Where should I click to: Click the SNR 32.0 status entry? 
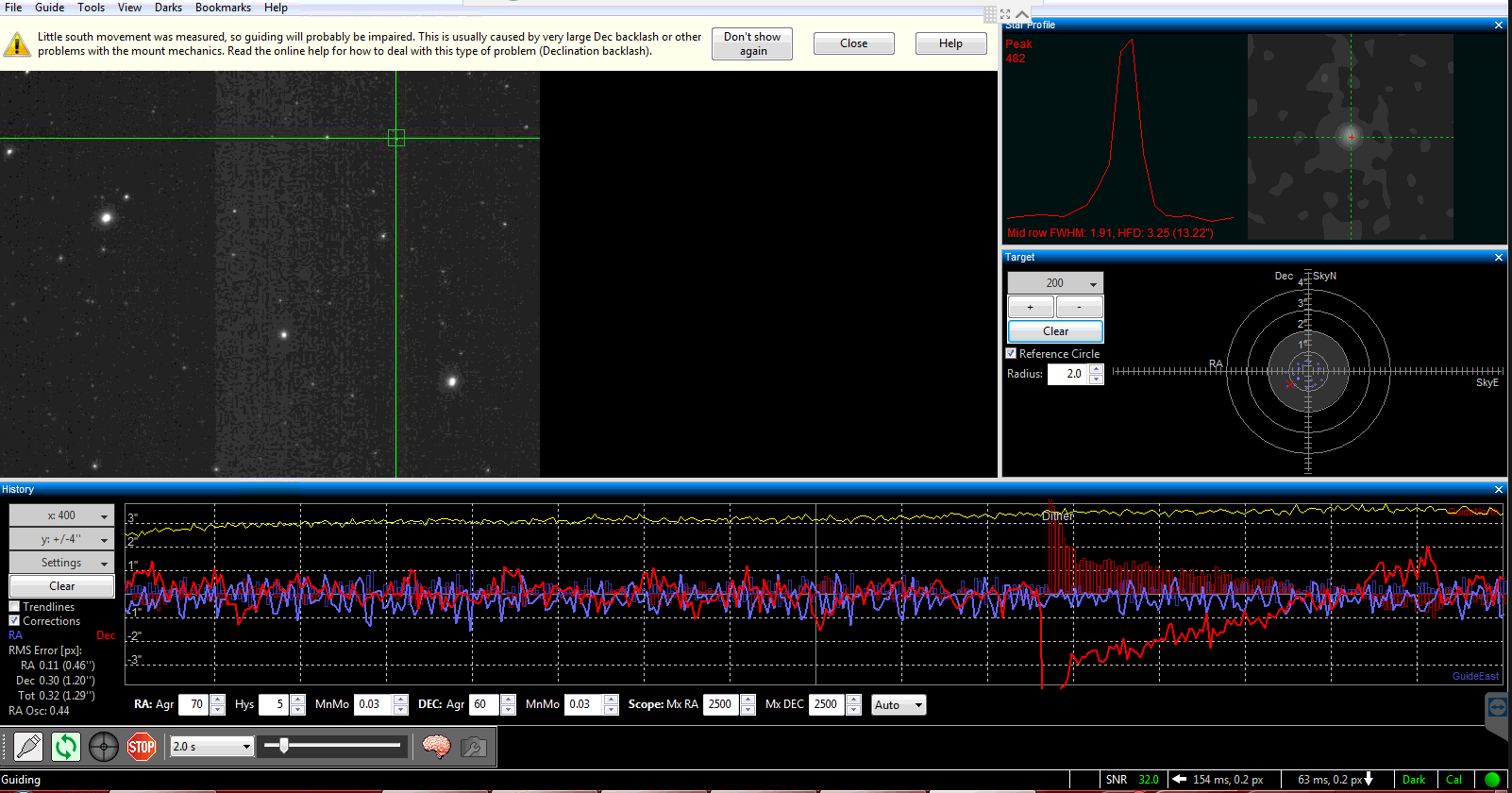click(x=1132, y=780)
